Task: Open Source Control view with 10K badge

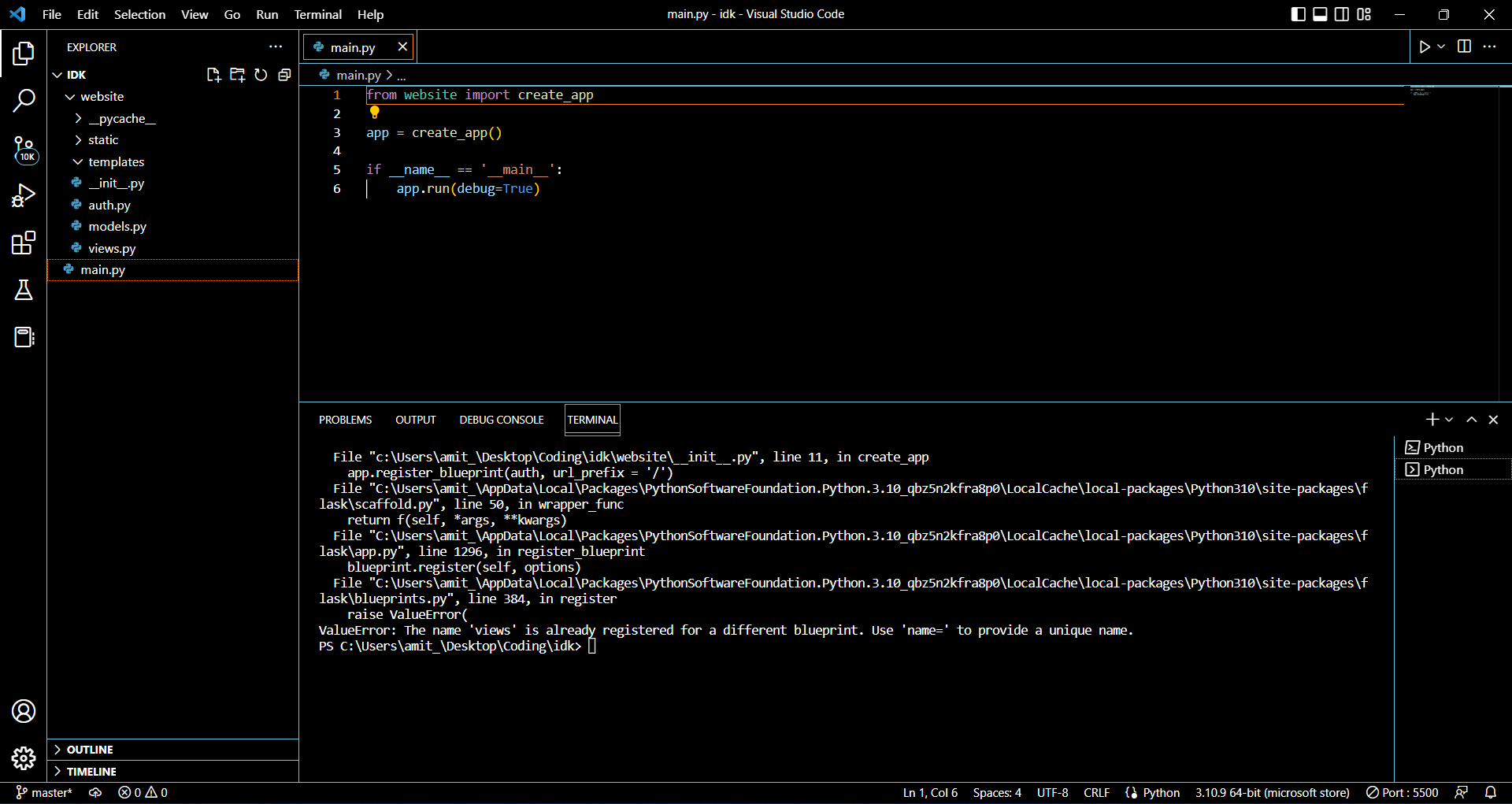Action: pyautogui.click(x=24, y=149)
